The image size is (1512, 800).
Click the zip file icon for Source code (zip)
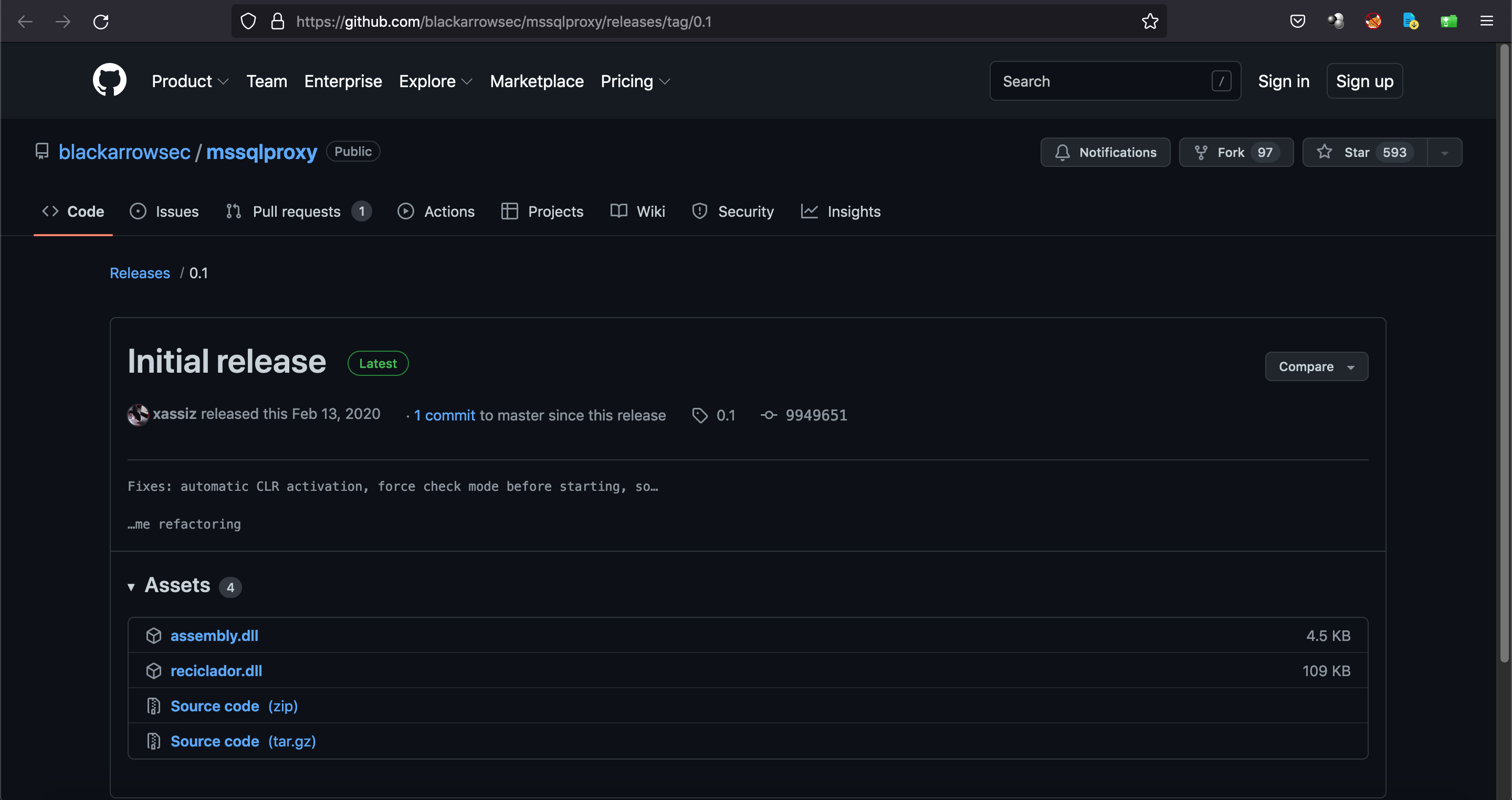pos(153,706)
